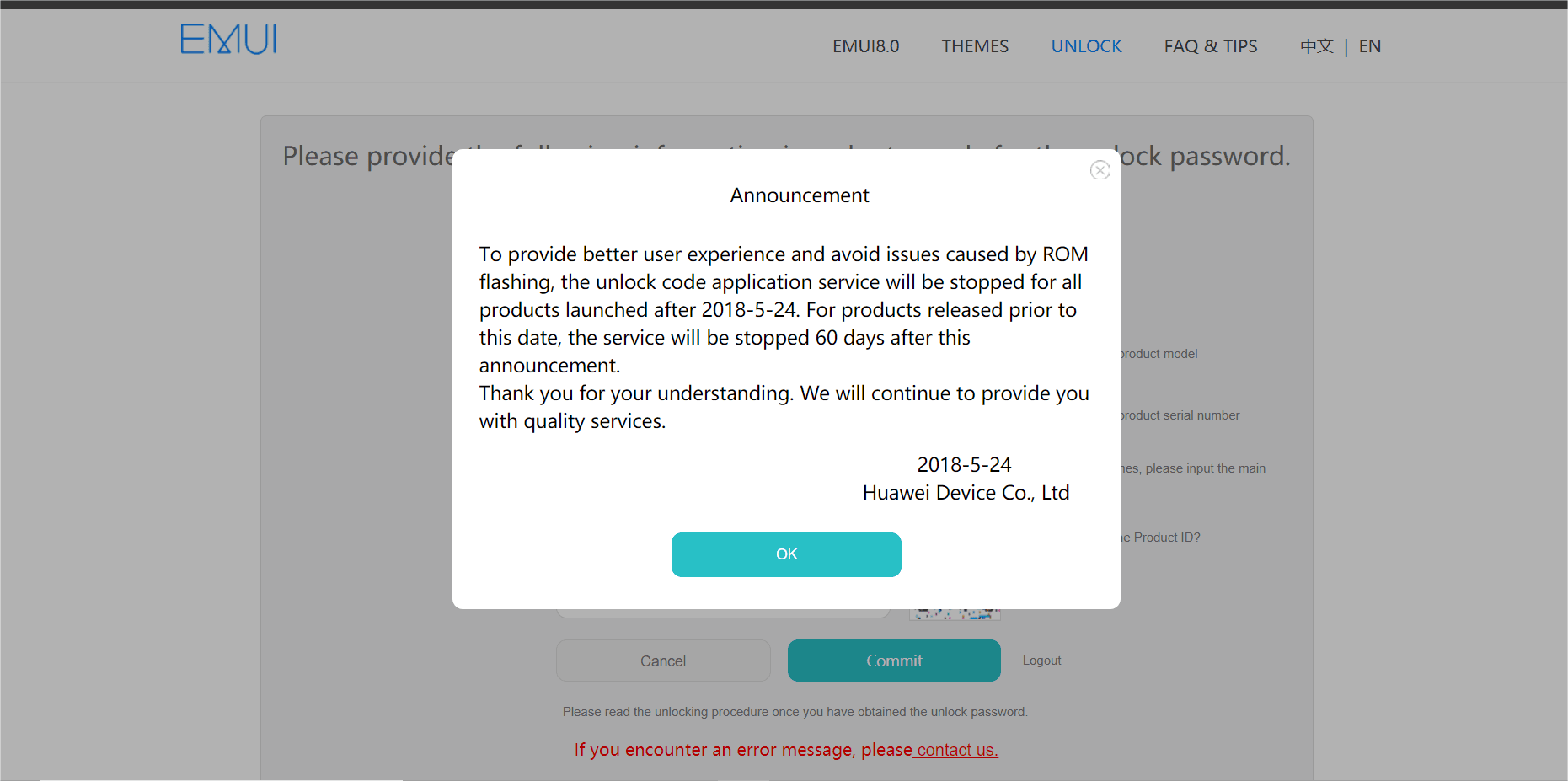Click the captcha image beside input field
Screen dimensions: 1568x781
point(955,614)
